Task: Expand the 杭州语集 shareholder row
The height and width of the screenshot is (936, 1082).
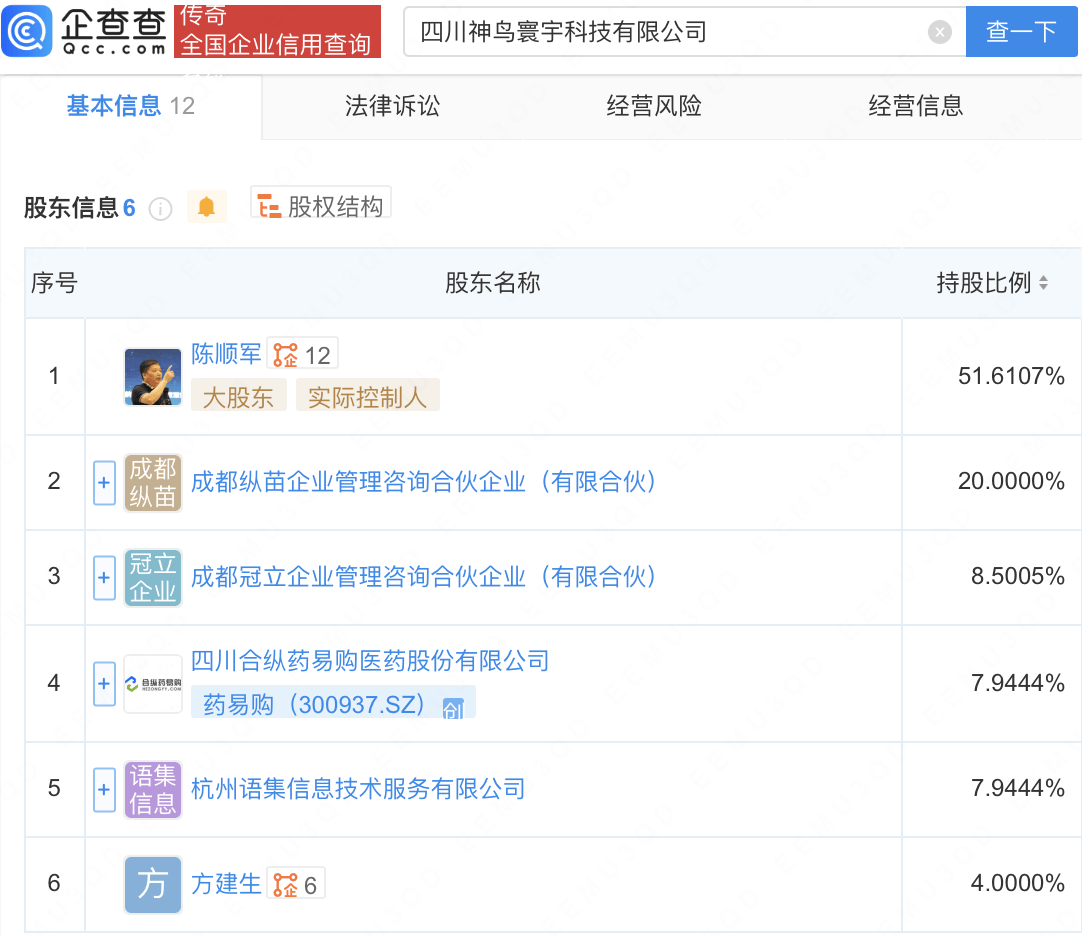Action: 104,790
